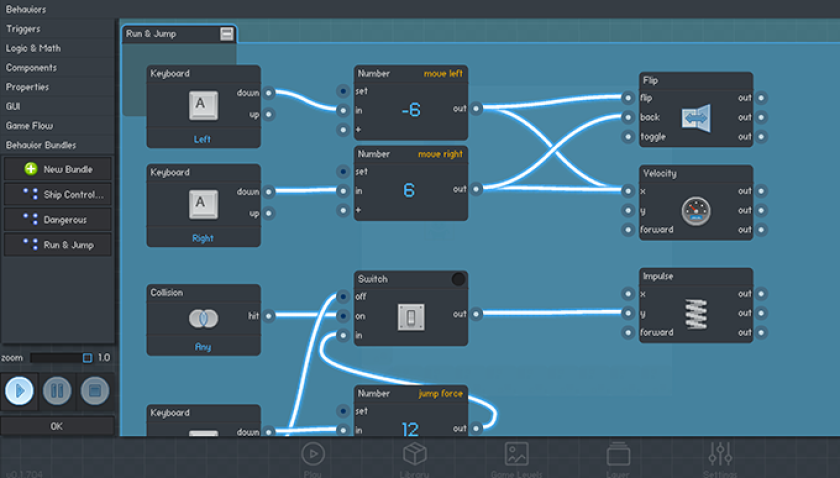Screen dimensions: 840x478
Task: Expand the Logic & Math category
Action: click(33, 48)
